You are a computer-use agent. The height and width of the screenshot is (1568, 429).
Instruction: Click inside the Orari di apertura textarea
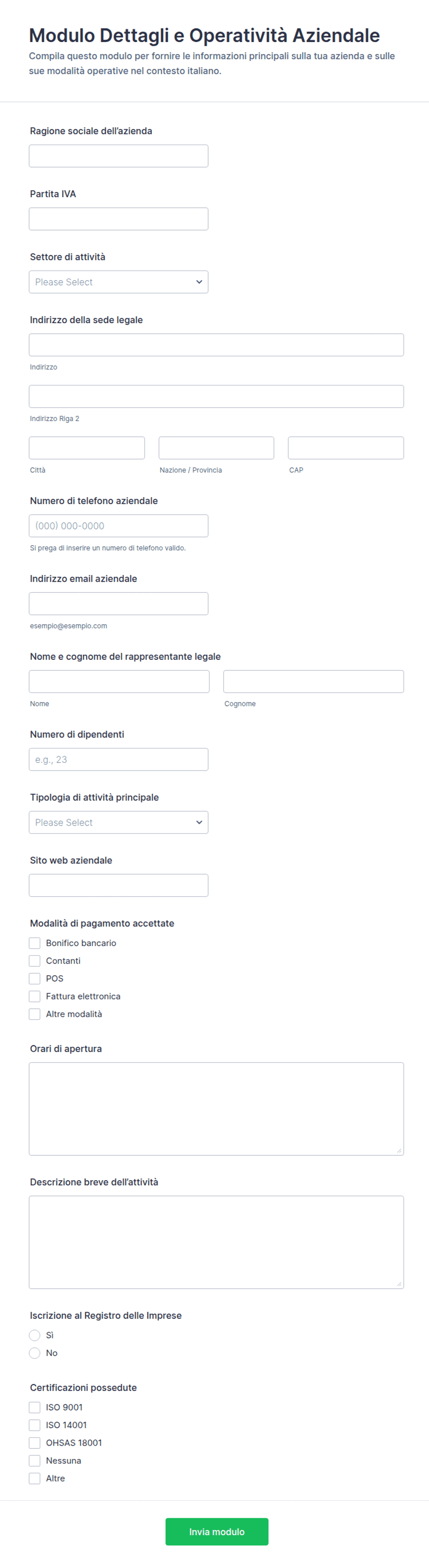coord(217,1109)
